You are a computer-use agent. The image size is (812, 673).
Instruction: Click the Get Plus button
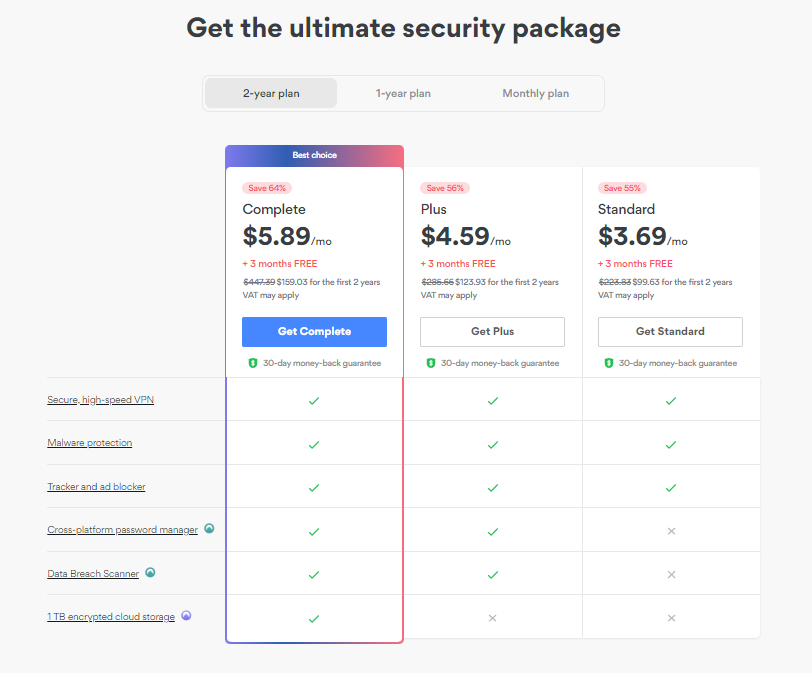pyautogui.click(x=492, y=332)
